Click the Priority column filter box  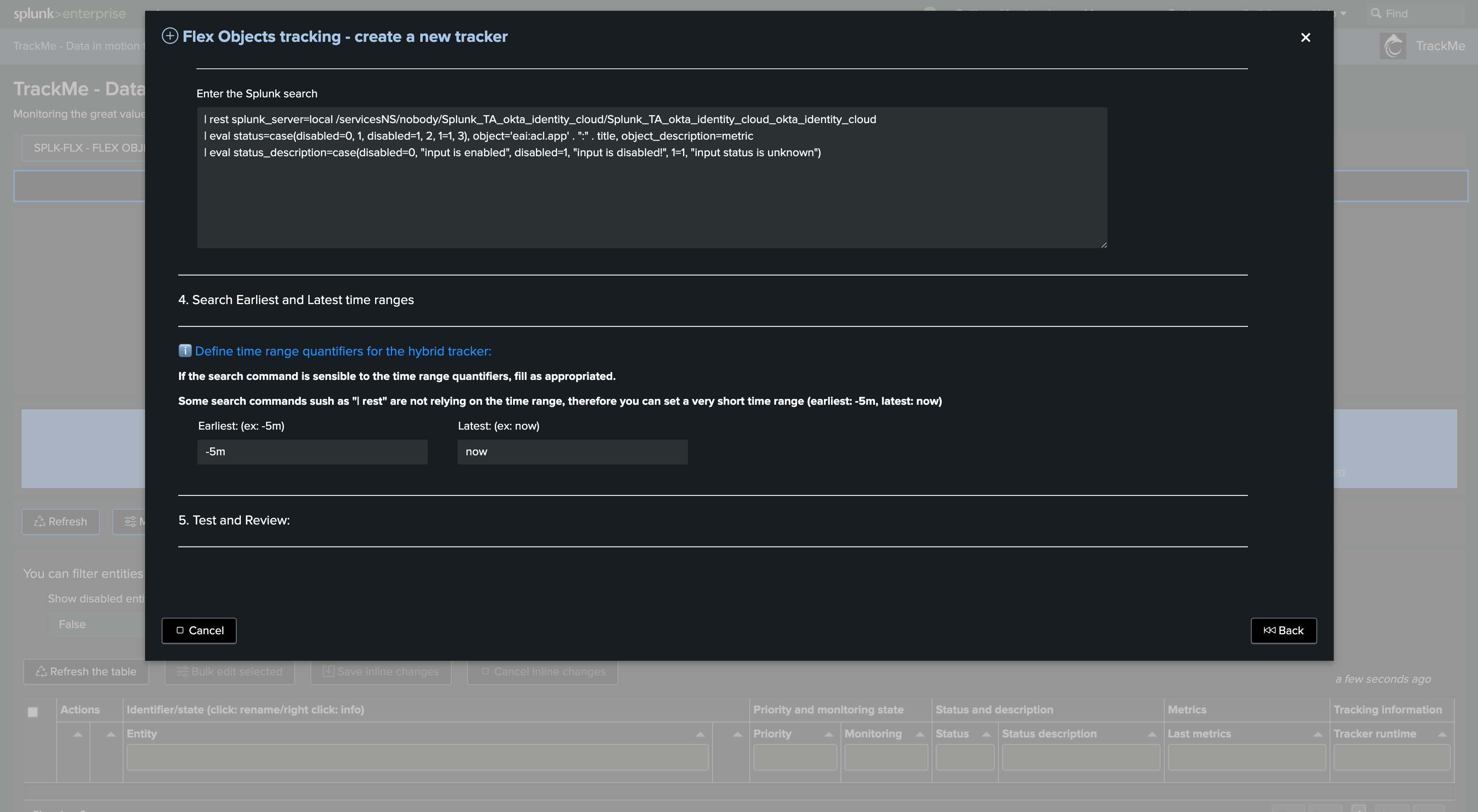click(795, 757)
